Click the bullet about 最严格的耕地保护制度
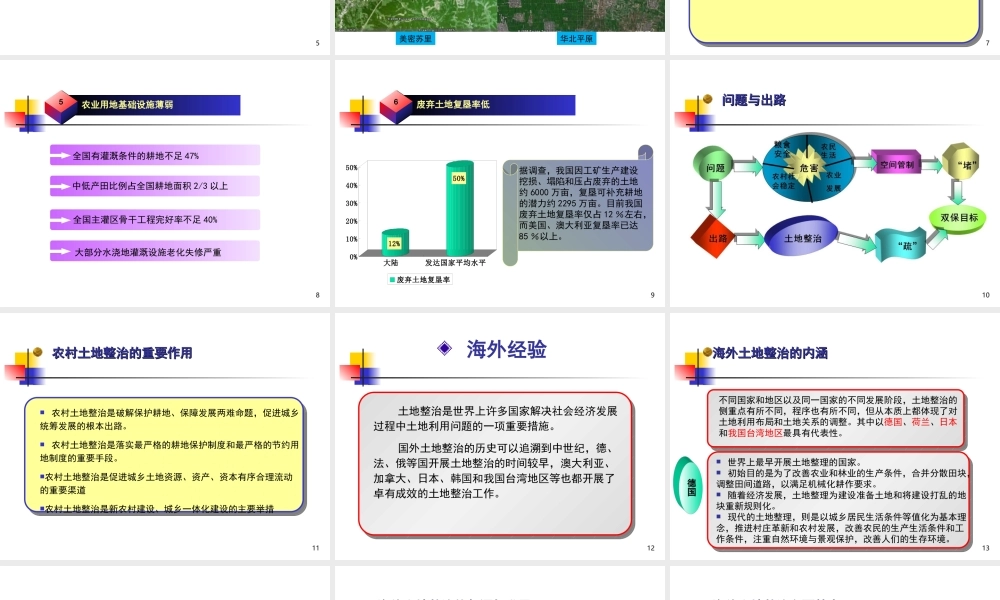Screen dimensions: 1000x600 (x=169, y=451)
